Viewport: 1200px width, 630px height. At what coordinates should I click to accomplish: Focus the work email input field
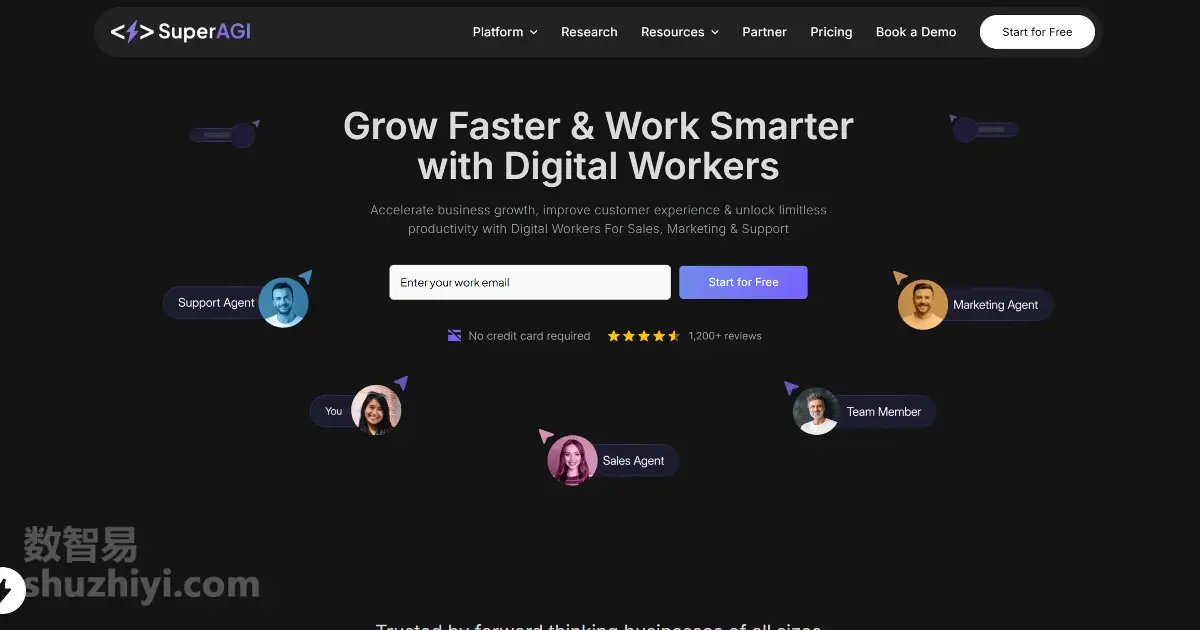point(530,282)
